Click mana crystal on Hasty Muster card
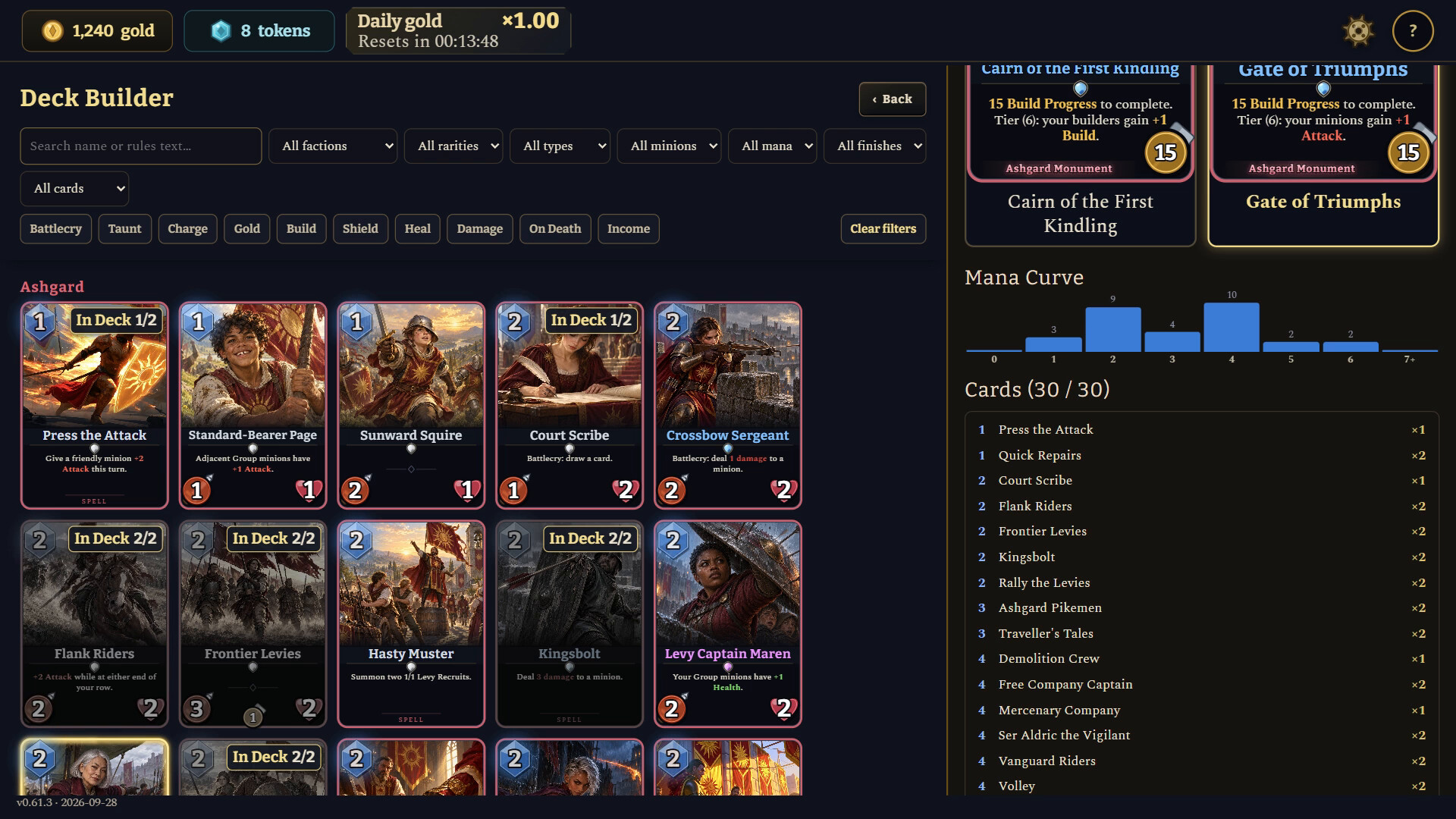 (356, 541)
